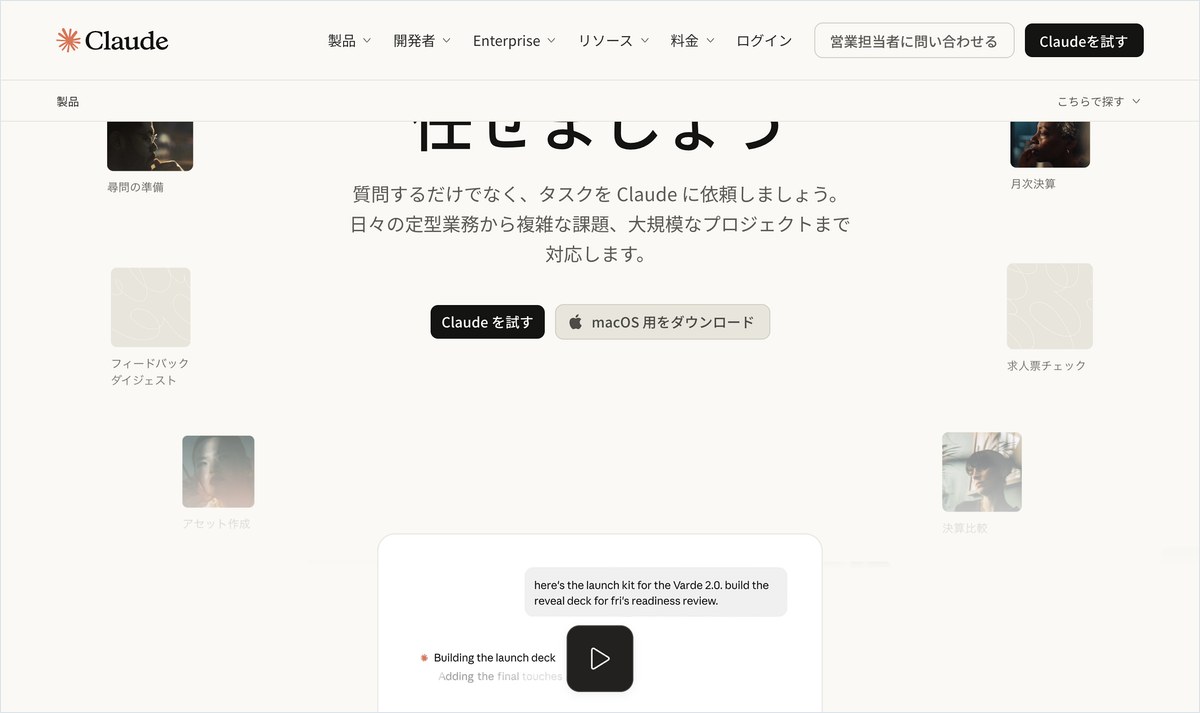This screenshot has height=713, width=1200.
Task: Open the 料金 menu
Action: tap(693, 41)
